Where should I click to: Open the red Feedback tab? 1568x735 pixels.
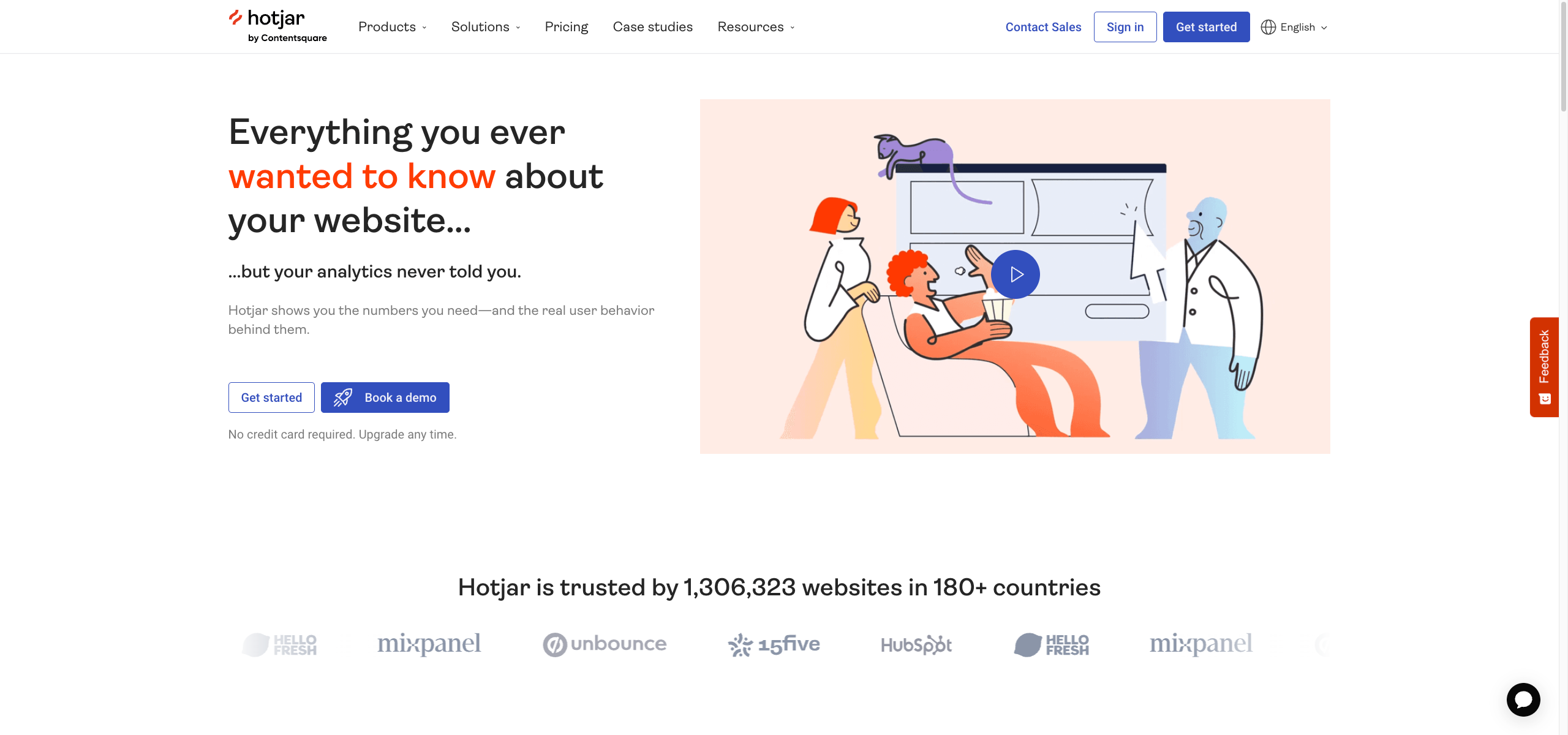[1544, 367]
